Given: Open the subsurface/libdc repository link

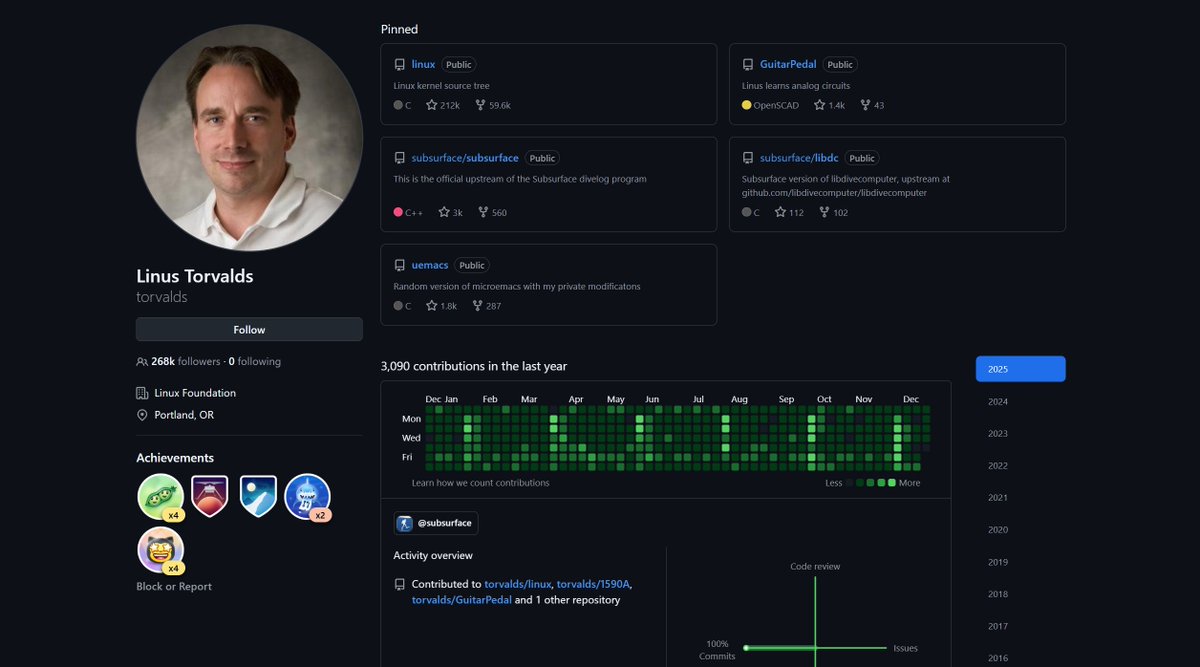Looking at the screenshot, I should [799, 158].
